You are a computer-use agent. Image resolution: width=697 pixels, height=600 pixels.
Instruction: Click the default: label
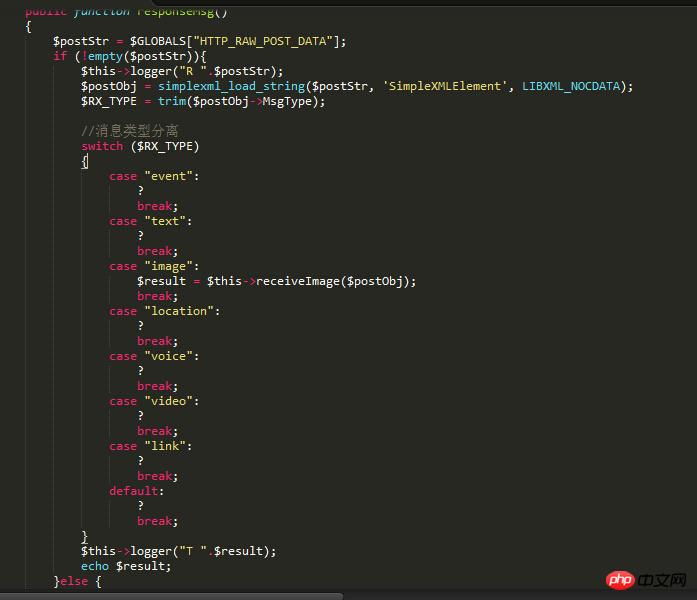[136, 491]
